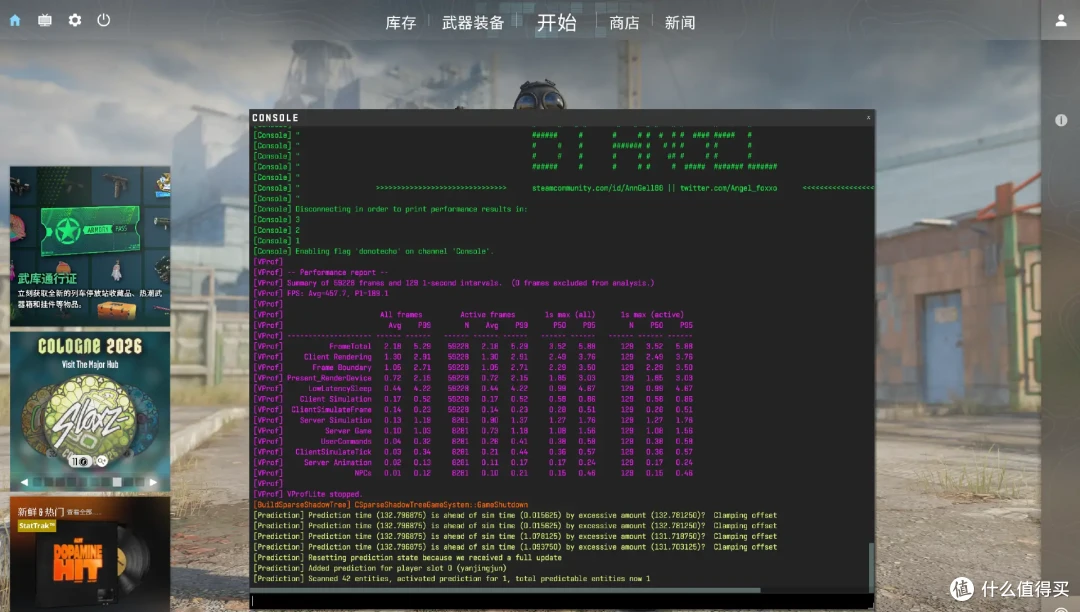Open the watch TV icon
1080x612 pixels.
coord(45,21)
